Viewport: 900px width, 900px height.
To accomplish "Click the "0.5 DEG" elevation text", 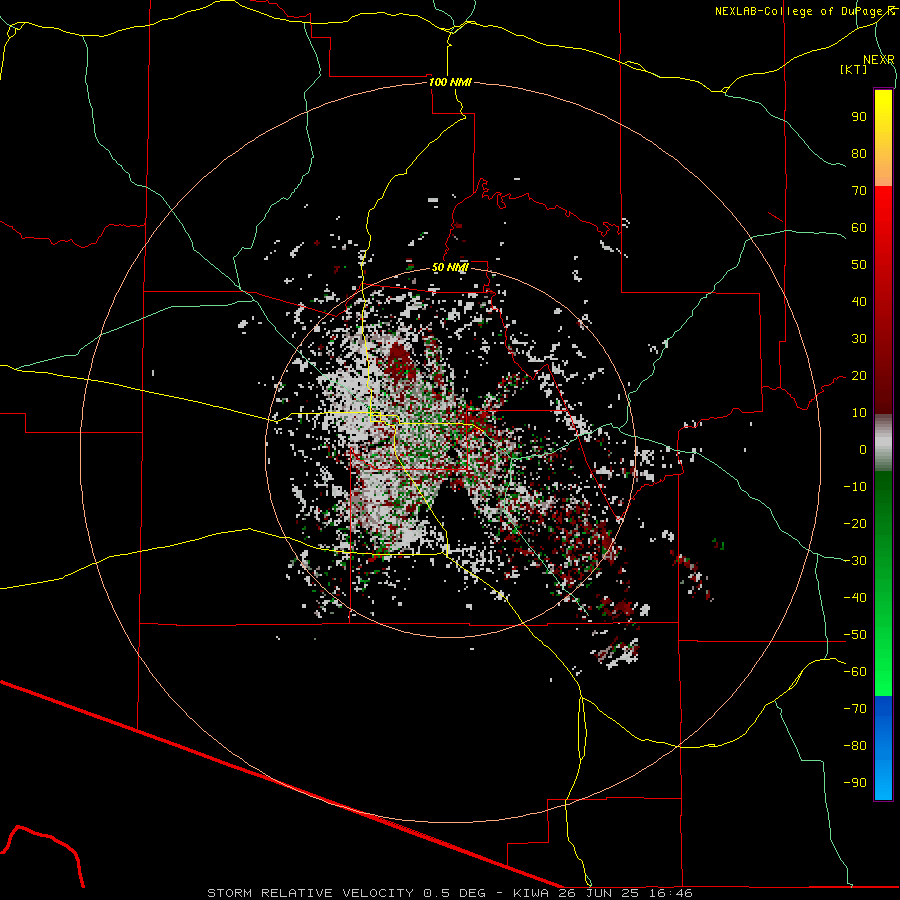I will click(x=454, y=893).
